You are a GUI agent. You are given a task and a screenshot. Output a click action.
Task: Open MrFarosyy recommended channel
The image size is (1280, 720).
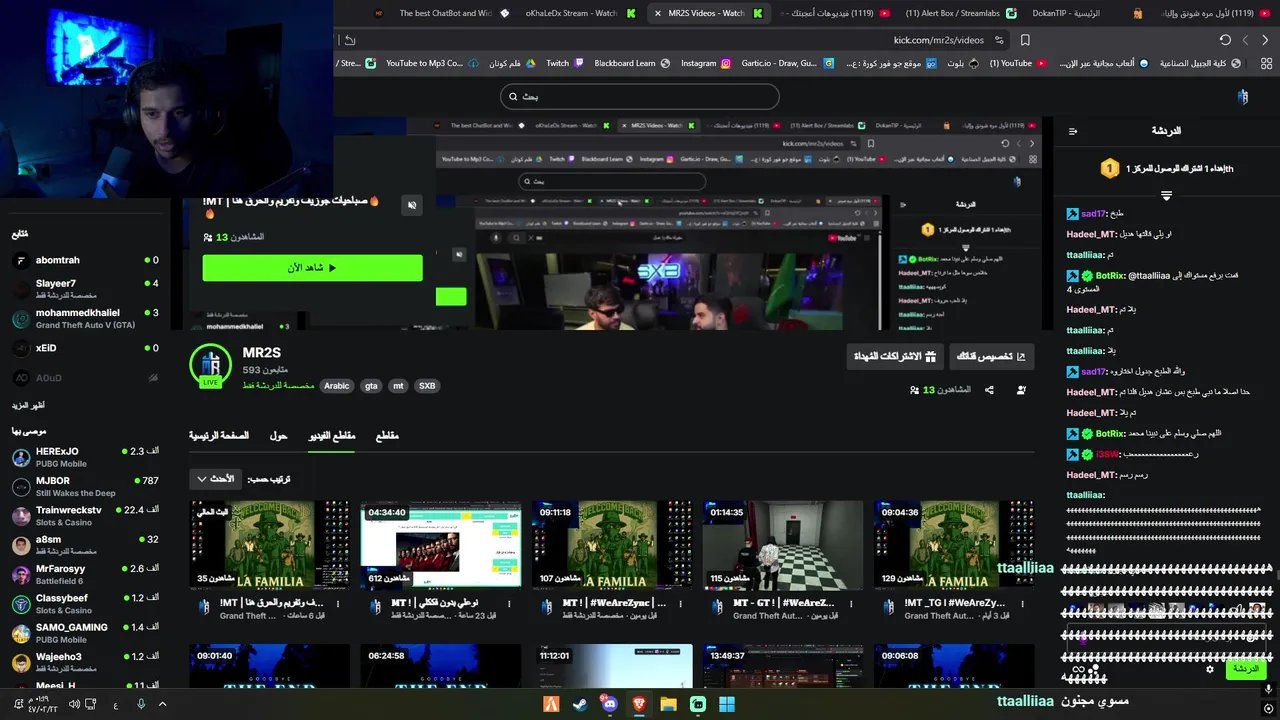pos(85,574)
